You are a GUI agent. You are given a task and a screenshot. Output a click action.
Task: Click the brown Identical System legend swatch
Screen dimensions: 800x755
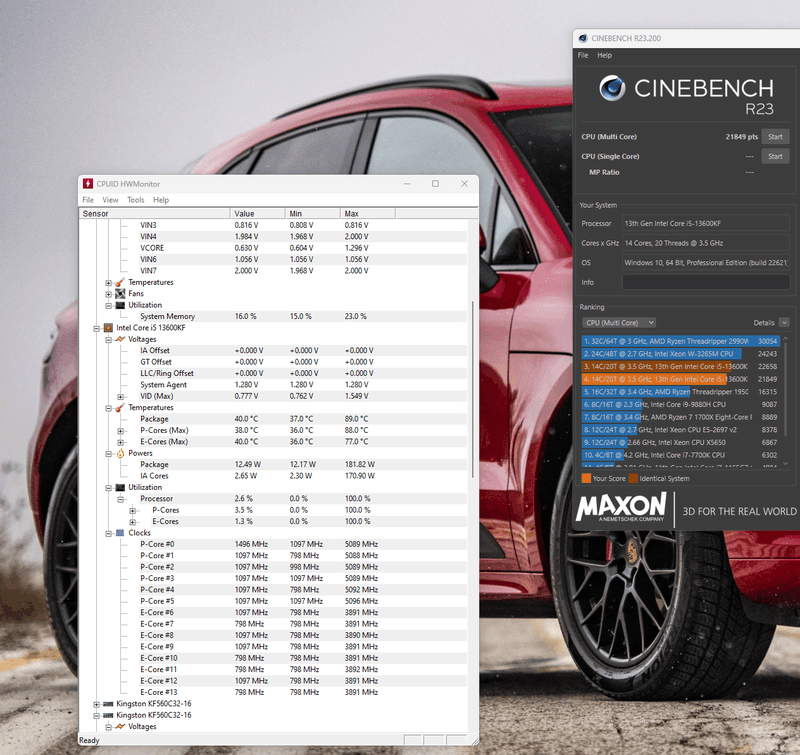(x=634, y=478)
